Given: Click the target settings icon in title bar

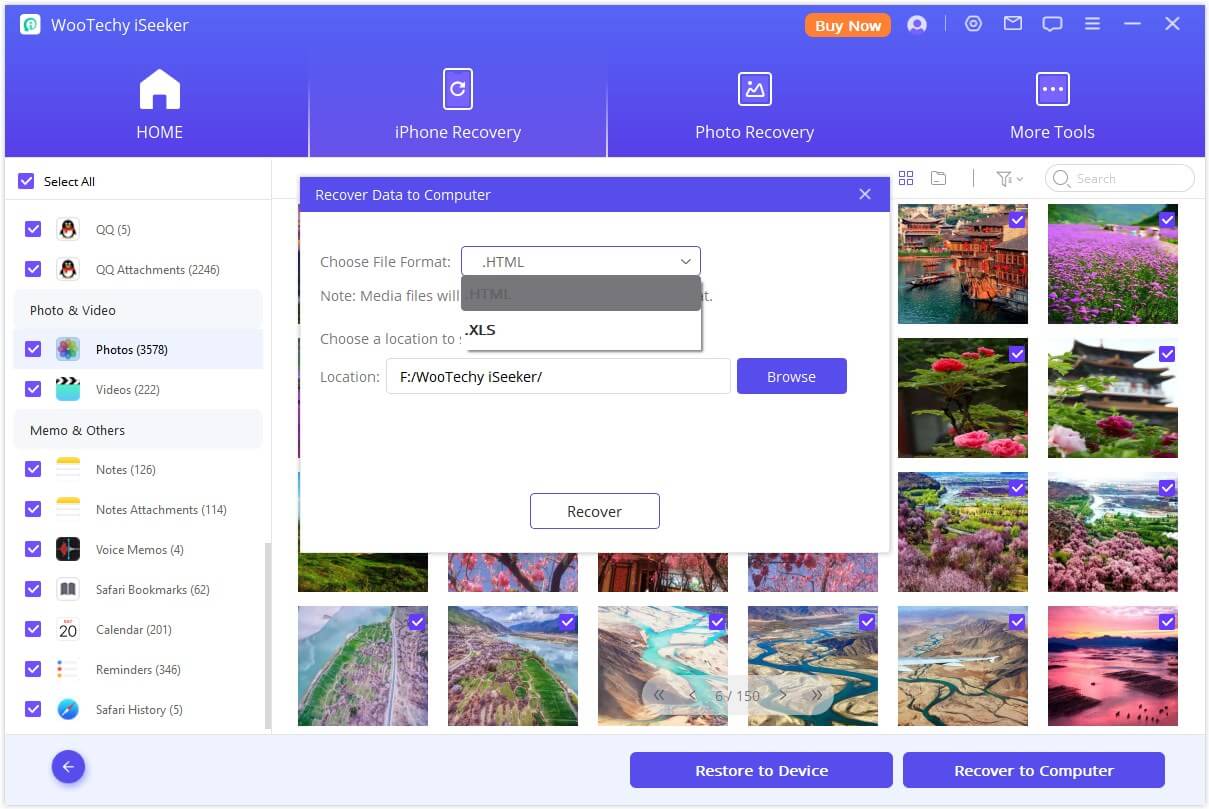Looking at the screenshot, I should pos(973,25).
